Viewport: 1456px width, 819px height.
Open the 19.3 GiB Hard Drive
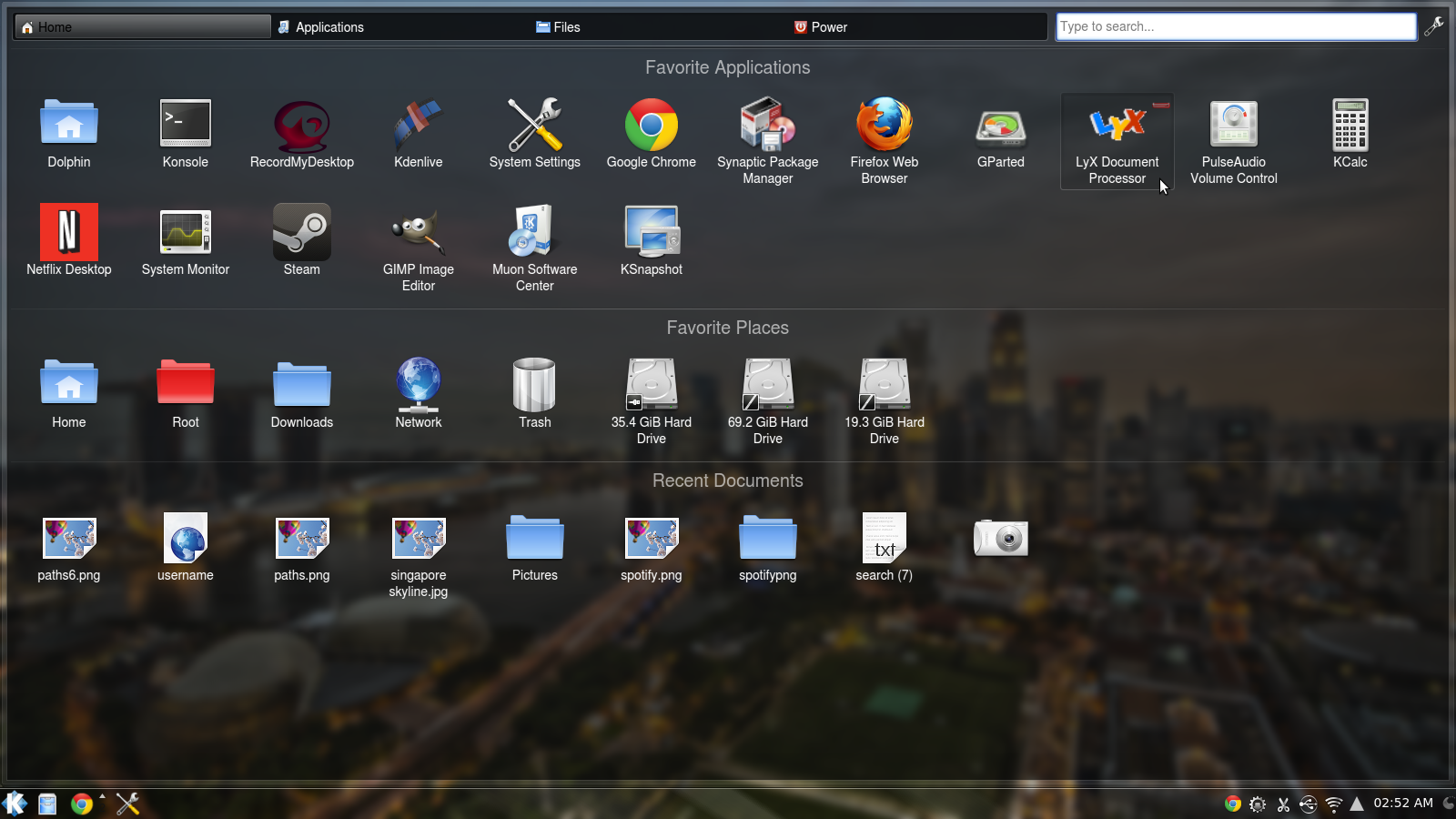point(885,401)
